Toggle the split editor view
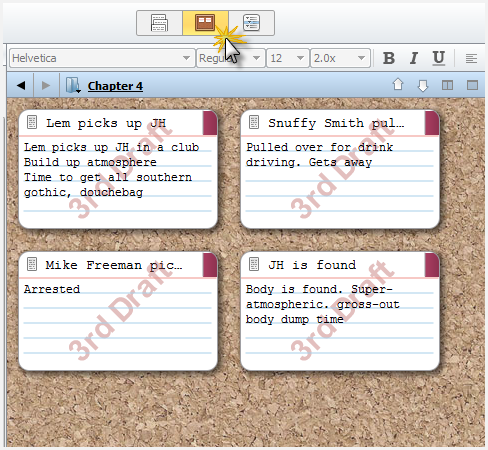488x450 pixels. pyautogui.click(x=447, y=85)
